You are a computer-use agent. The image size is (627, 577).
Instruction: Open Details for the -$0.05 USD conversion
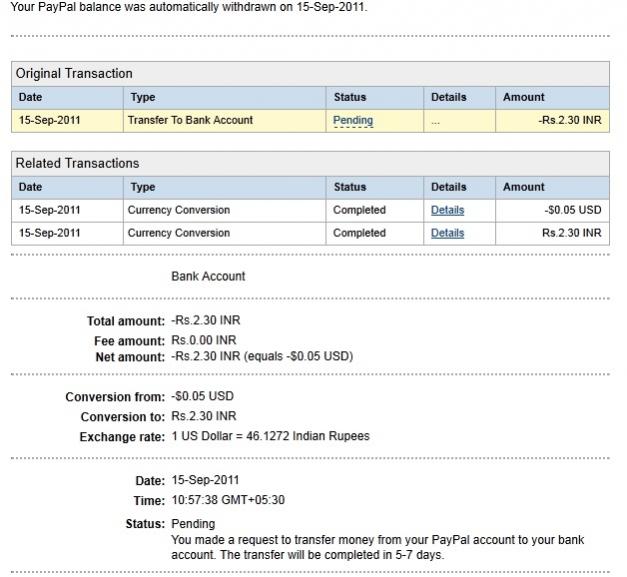447,210
